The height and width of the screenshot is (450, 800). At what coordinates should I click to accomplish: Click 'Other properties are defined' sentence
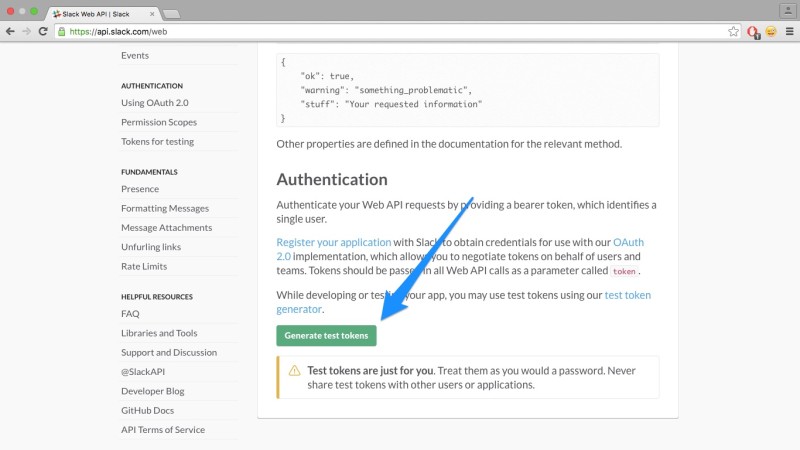point(449,144)
